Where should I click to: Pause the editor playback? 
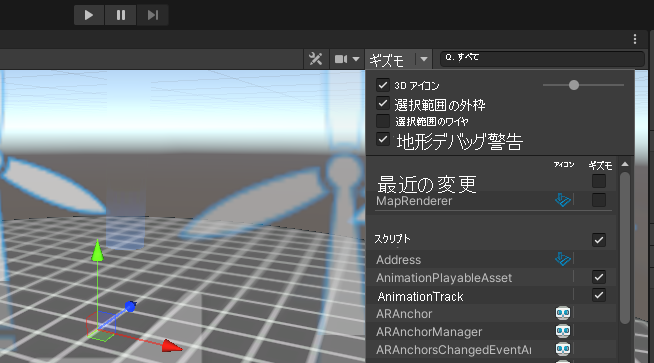[121, 15]
